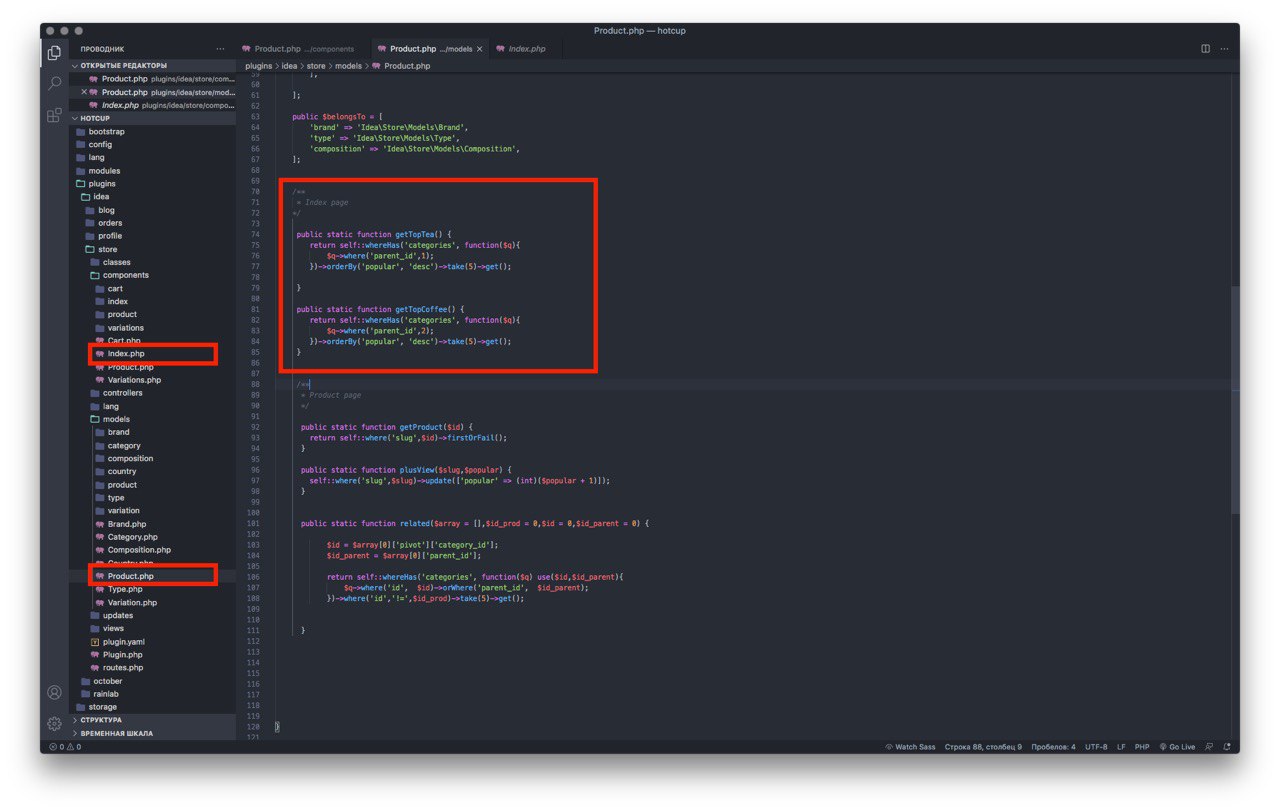Click the PHP language mode indicator

tap(1141, 746)
